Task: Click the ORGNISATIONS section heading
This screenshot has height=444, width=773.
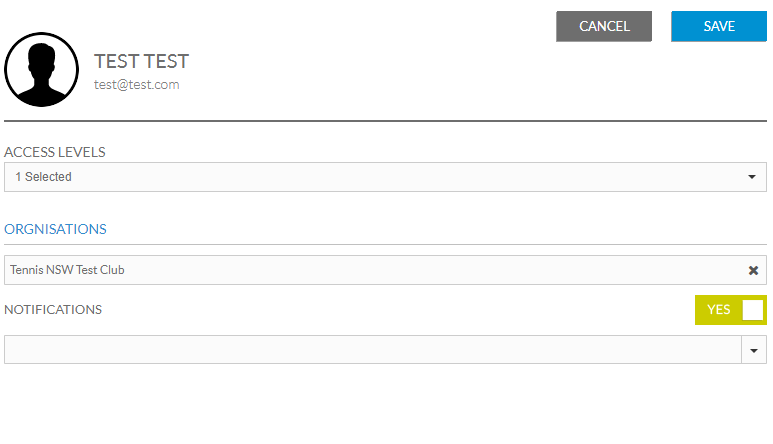Action: 55,229
